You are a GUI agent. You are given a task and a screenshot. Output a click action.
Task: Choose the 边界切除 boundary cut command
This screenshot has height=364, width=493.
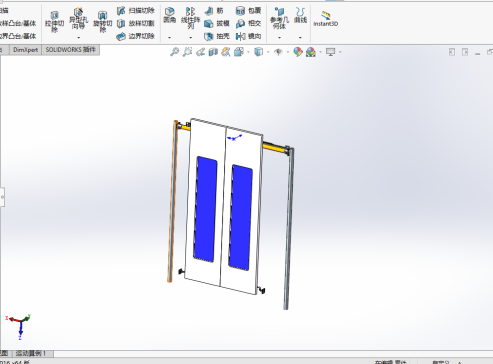click(x=136, y=36)
